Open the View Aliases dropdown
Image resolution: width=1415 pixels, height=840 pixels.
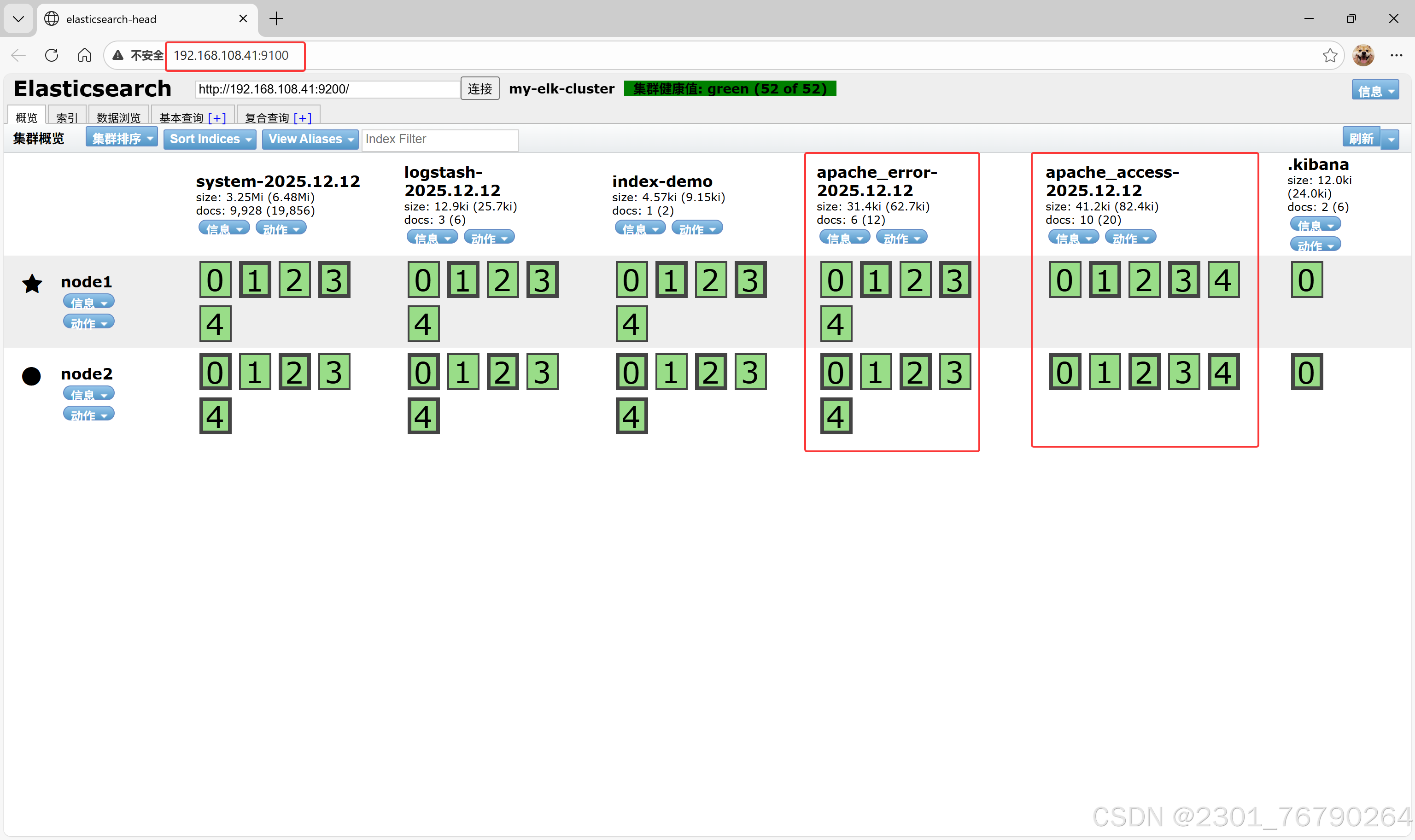pos(310,139)
